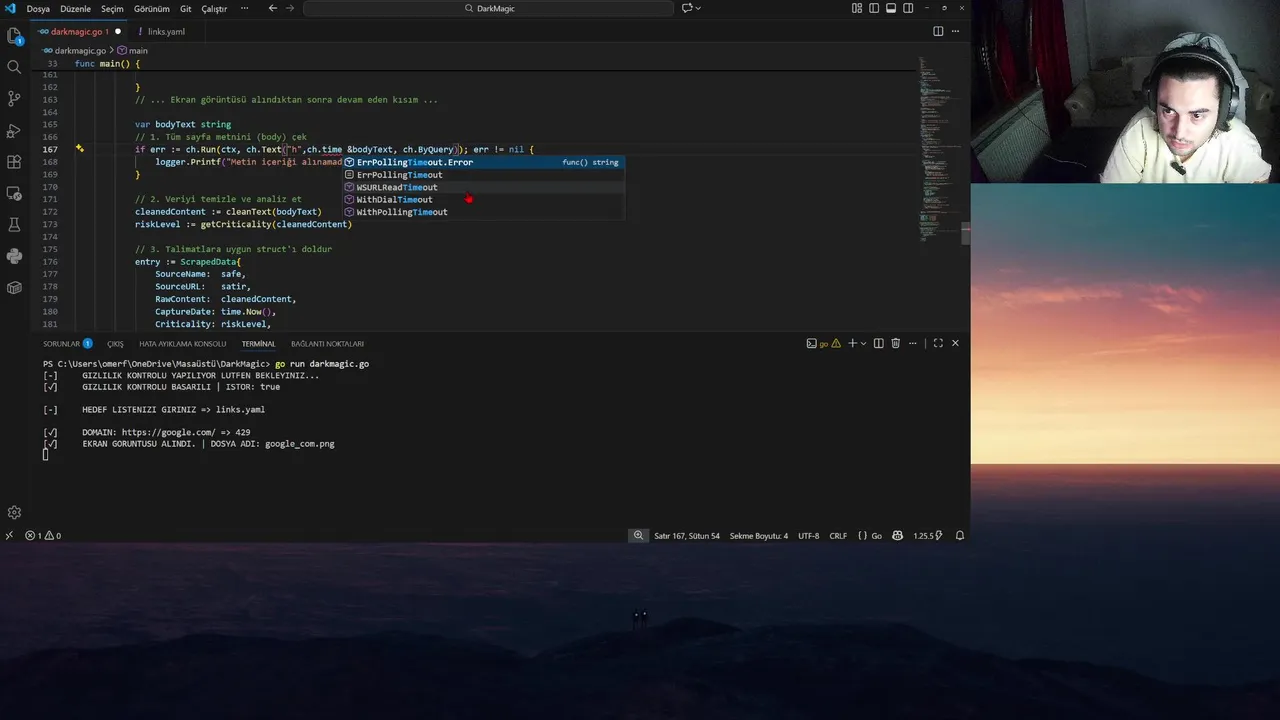Open errors and warnings count in status bar
Viewport: 1280px width, 720px height.
[43, 536]
